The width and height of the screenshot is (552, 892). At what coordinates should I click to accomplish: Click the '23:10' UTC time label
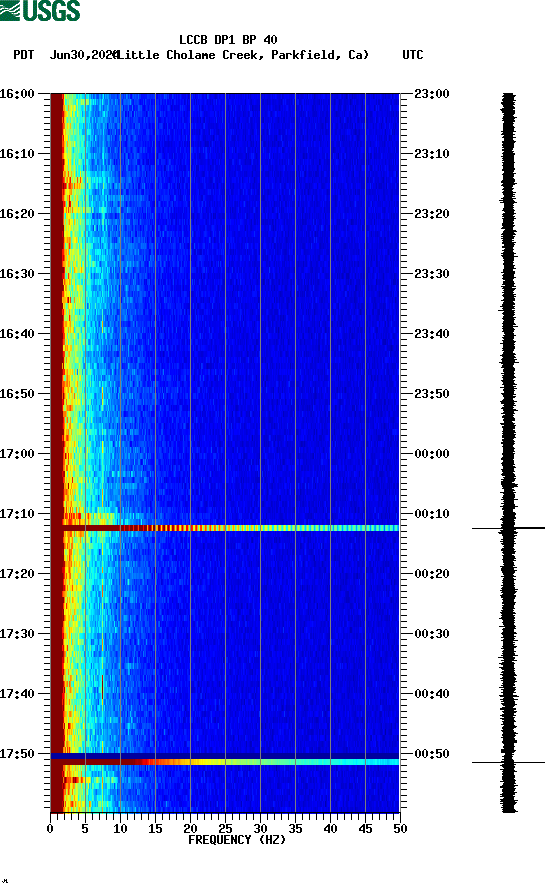click(x=432, y=154)
